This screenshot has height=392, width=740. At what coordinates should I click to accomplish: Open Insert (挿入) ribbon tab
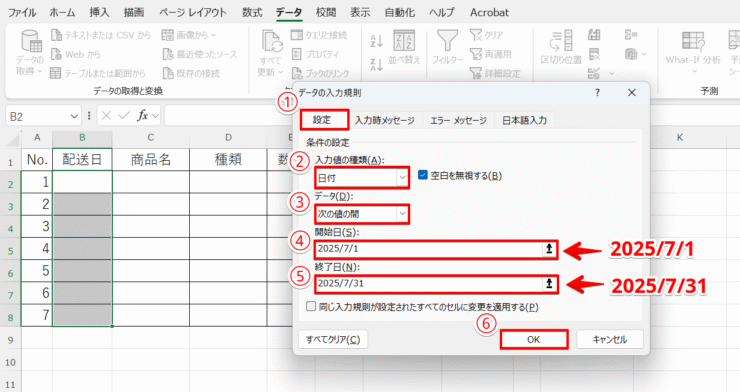99,12
